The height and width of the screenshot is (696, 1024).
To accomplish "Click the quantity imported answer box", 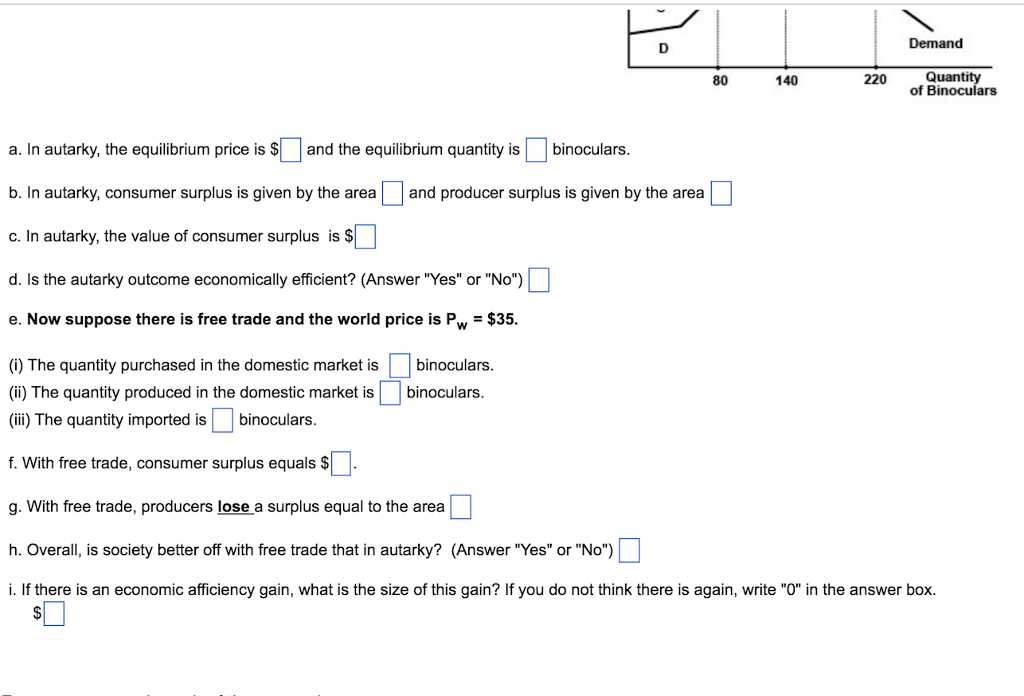I will click(x=222, y=420).
